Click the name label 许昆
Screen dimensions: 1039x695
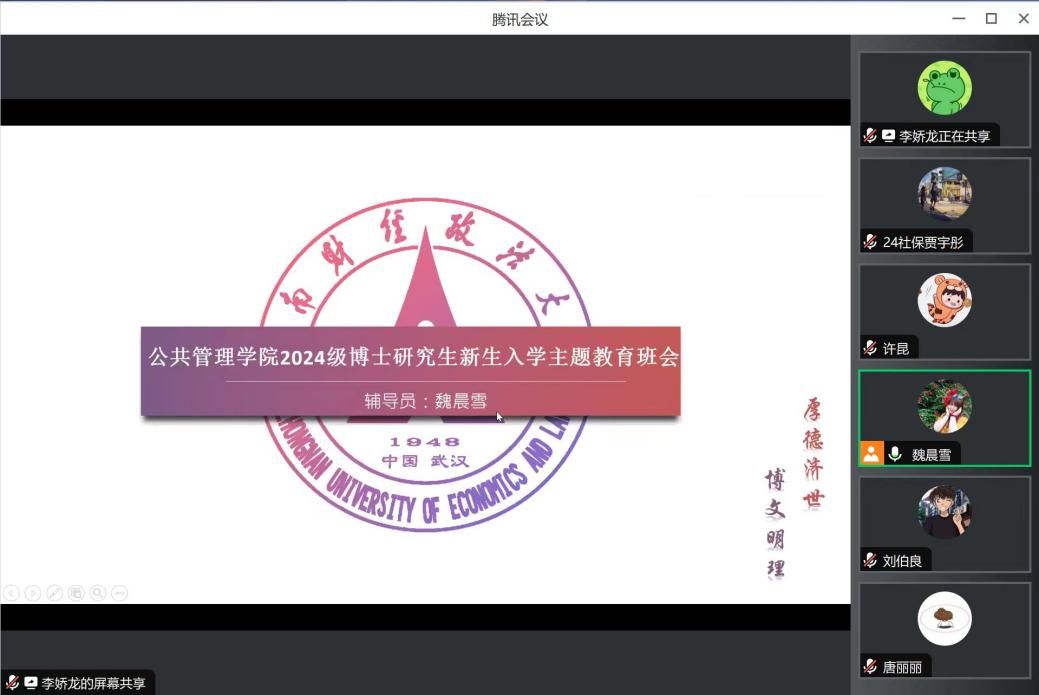896,348
